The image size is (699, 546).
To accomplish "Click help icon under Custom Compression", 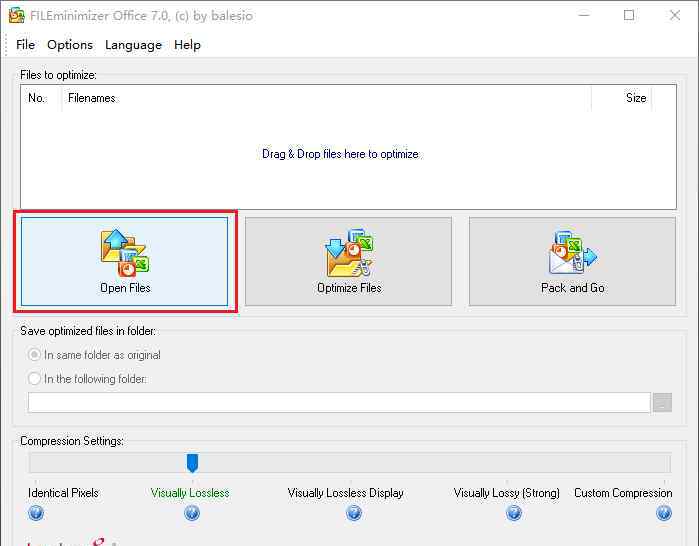I will (x=664, y=513).
